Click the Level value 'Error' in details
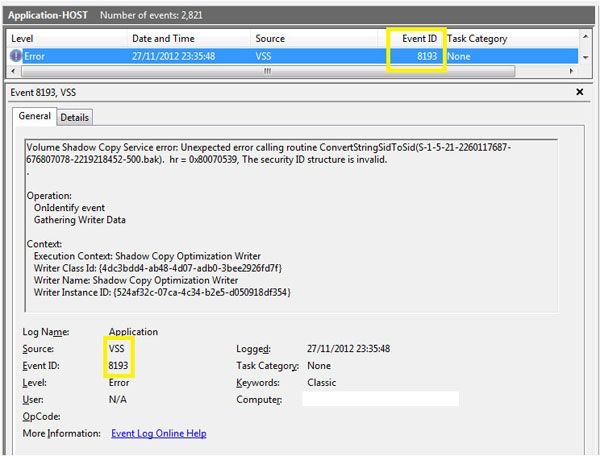The height and width of the screenshot is (456, 600). pos(119,383)
